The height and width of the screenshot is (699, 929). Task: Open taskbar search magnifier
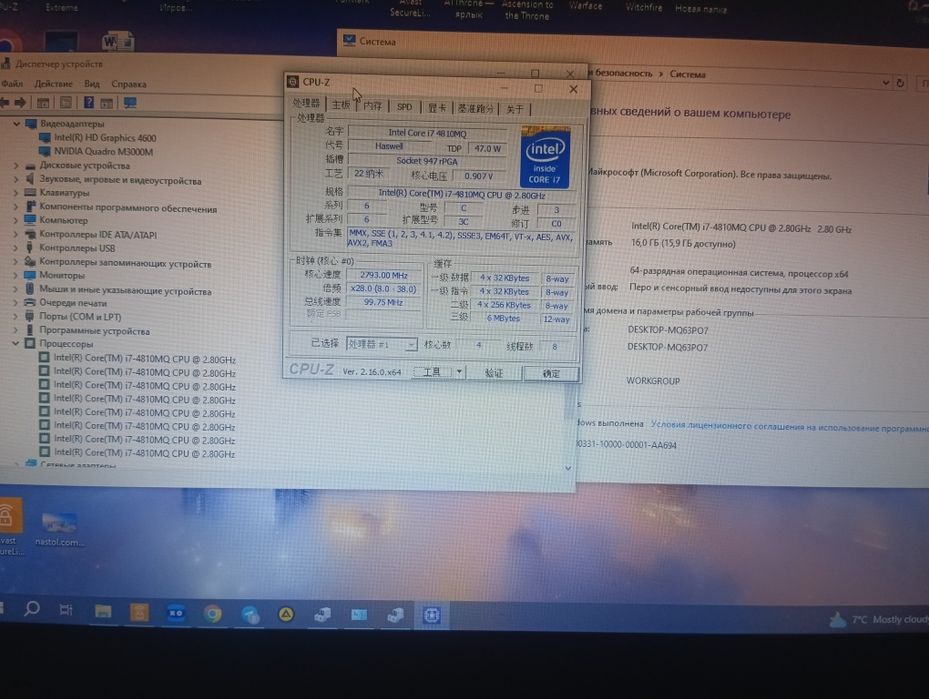pyautogui.click(x=32, y=609)
